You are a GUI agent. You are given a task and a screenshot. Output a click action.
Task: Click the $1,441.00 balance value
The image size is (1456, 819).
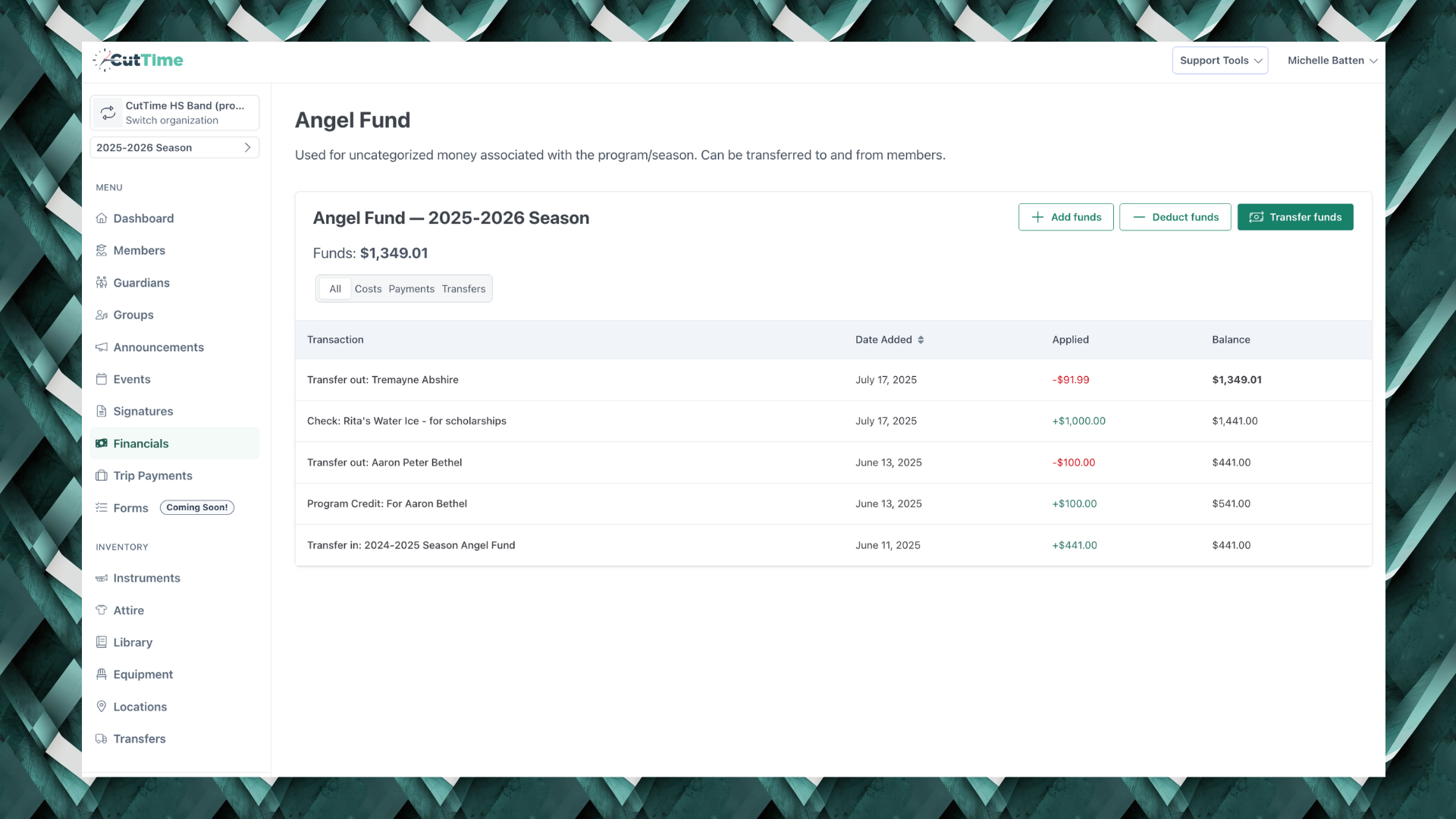[x=1235, y=421]
